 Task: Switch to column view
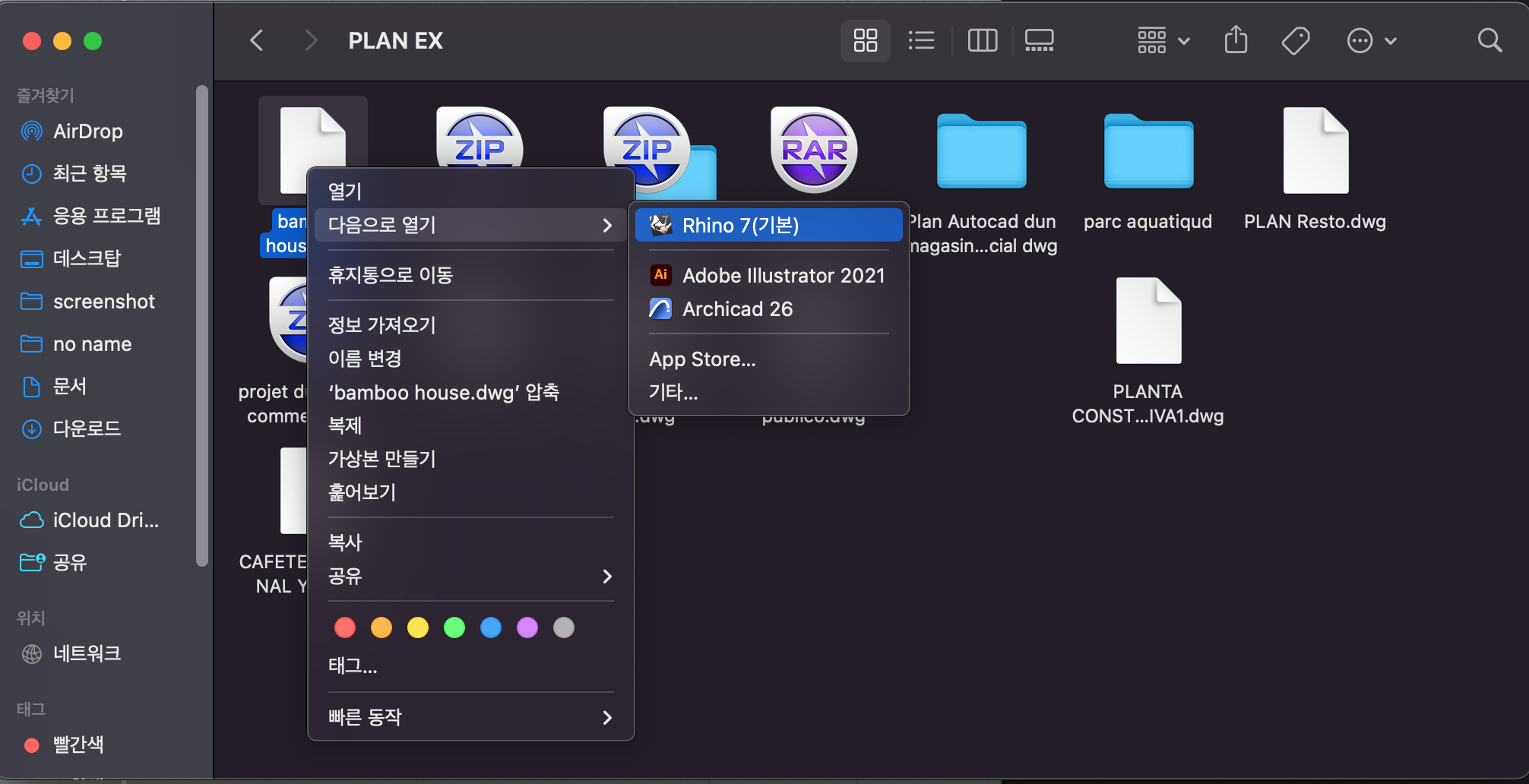pyautogui.click(x=982, y=40)
